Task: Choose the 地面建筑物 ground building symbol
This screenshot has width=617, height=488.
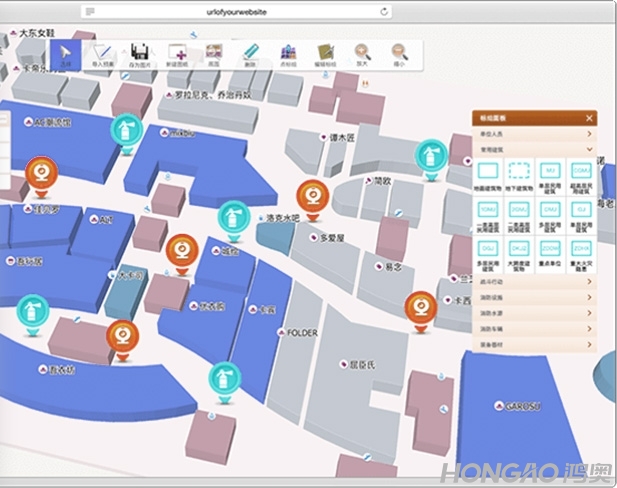Action: coord(489,175)
